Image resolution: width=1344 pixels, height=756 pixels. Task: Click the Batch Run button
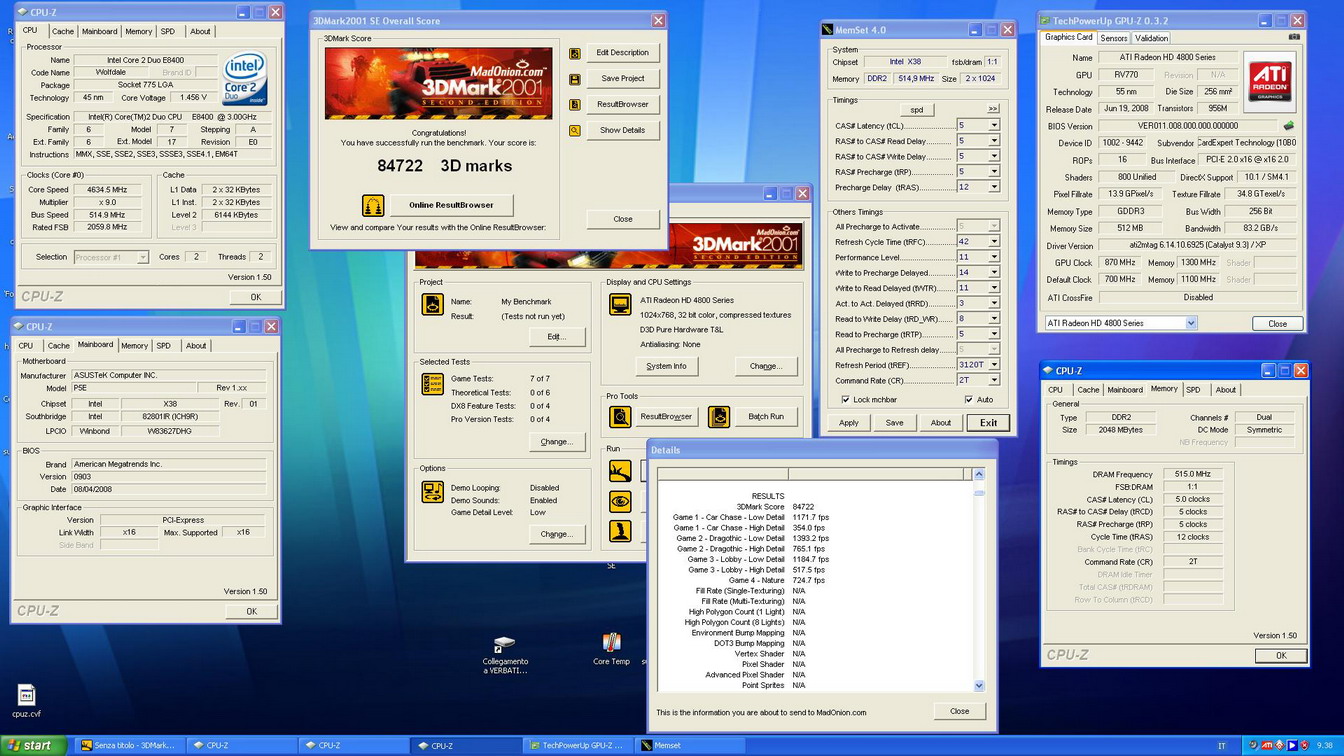766,416
